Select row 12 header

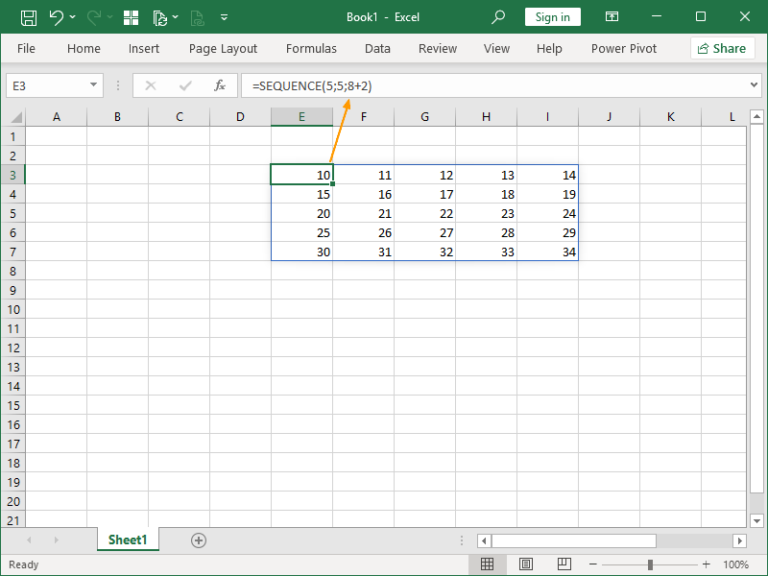click(x=13, y=348)
